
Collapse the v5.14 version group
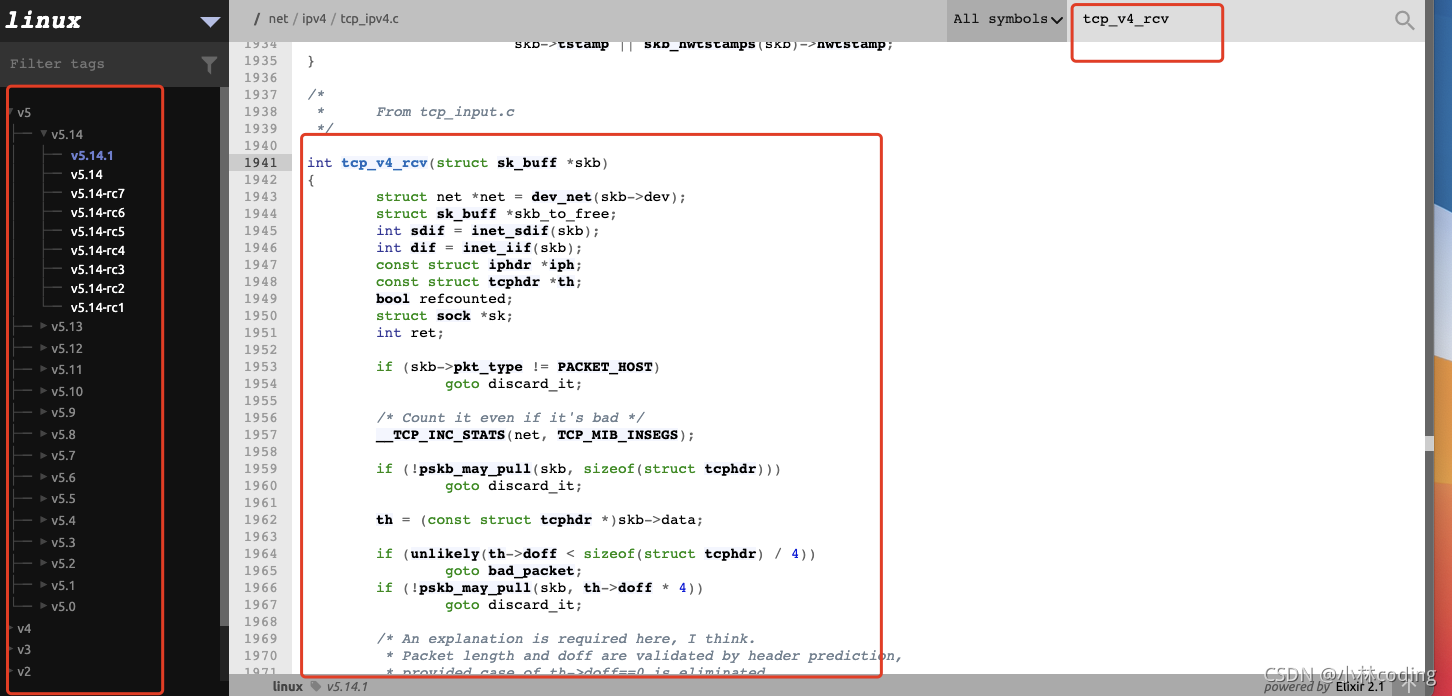point(45,134)
